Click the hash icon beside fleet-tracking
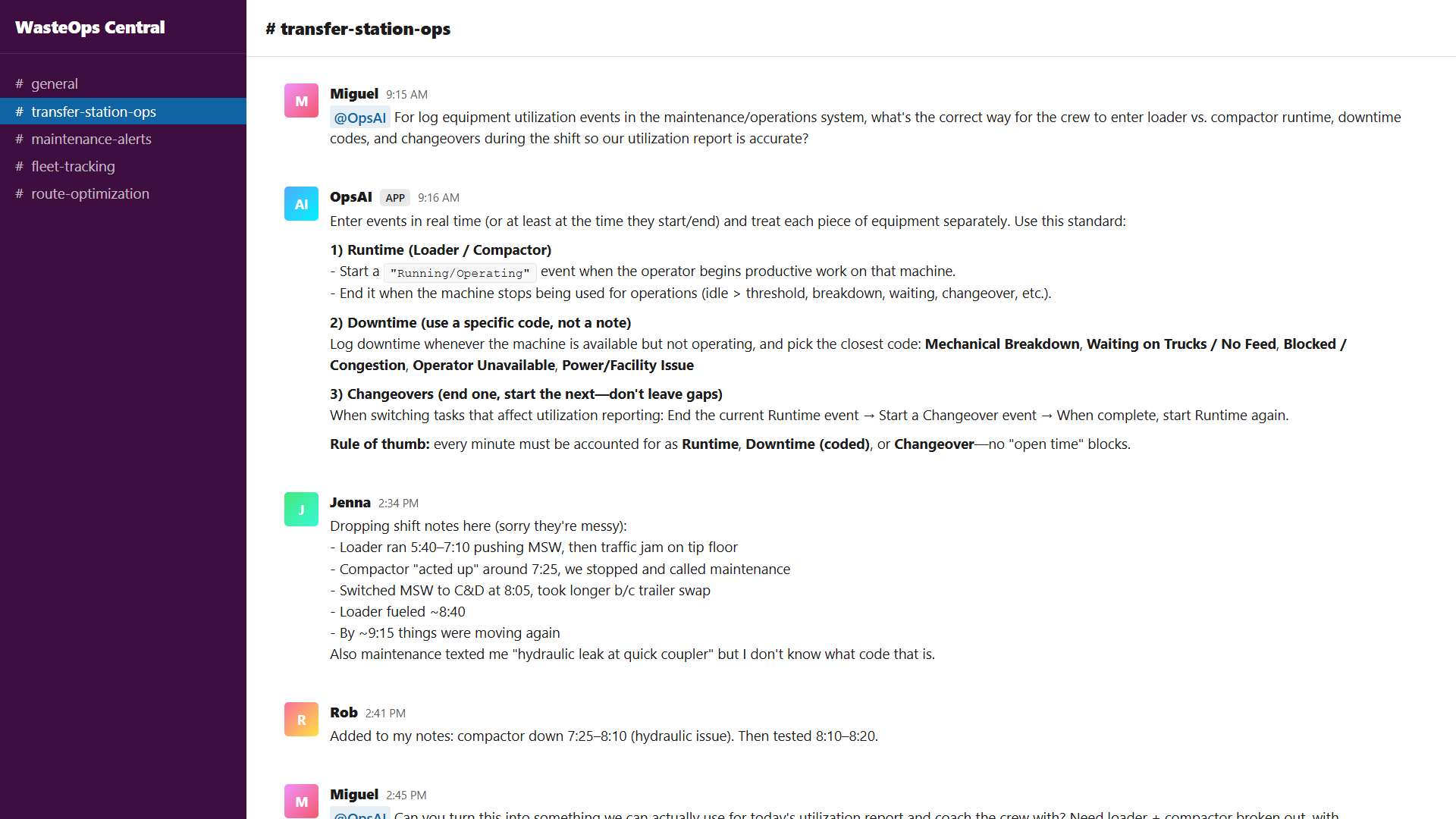 (19, 166)
